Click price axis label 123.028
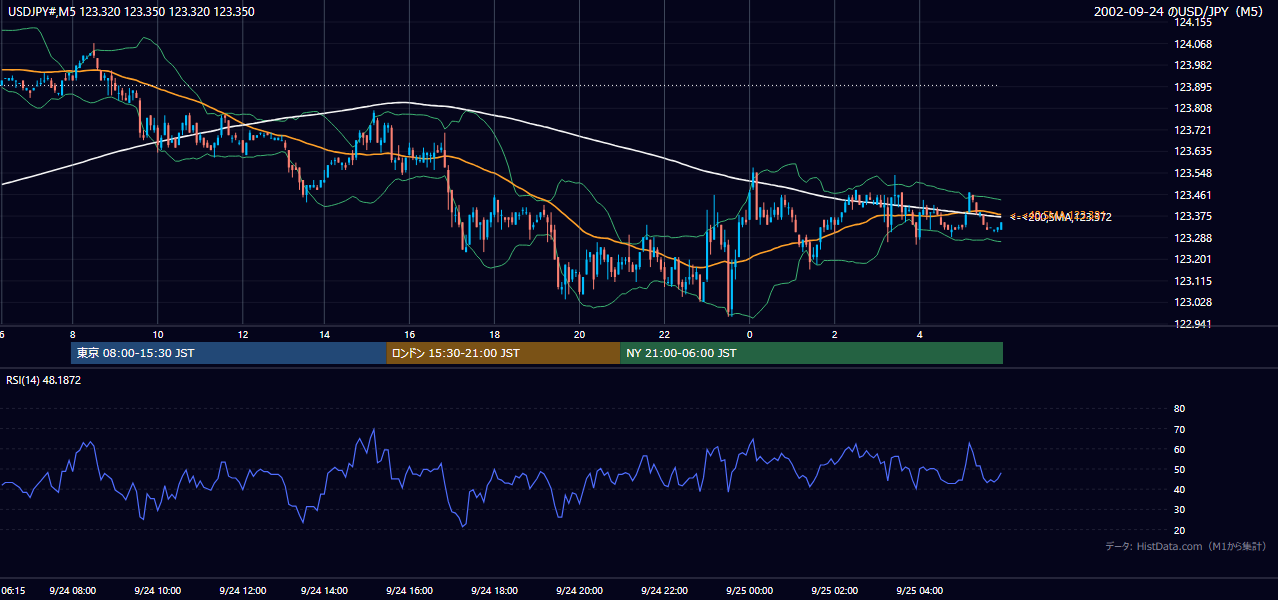The height and width of the screenshot is (600, 1278). [1192, 302]
